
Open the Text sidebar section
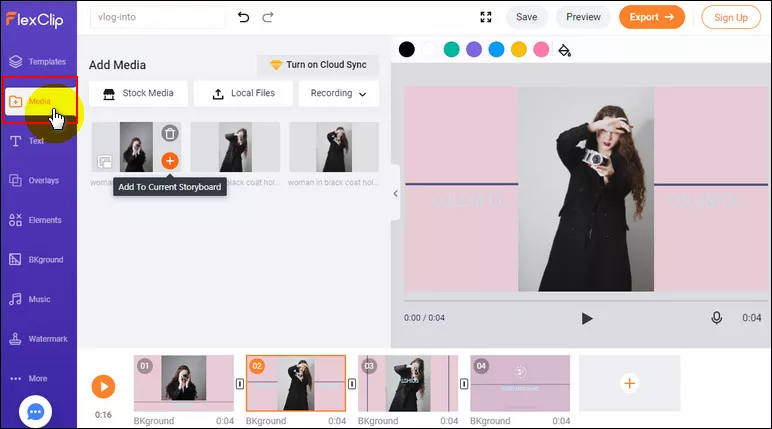(27, 141)
